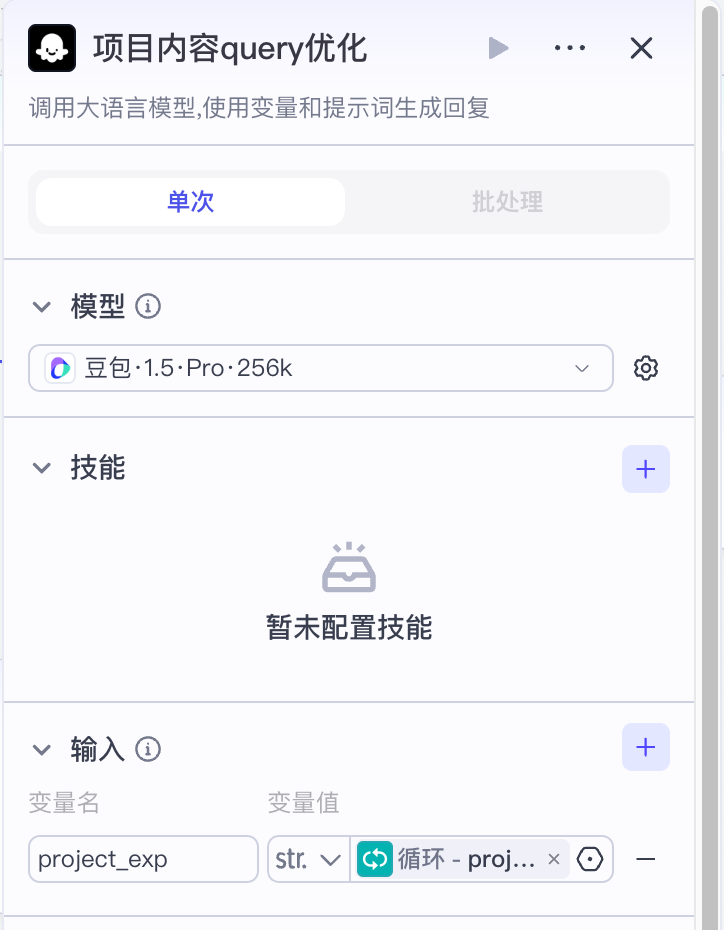
Task: Open model settings gear icon
Action: (646, 368)
